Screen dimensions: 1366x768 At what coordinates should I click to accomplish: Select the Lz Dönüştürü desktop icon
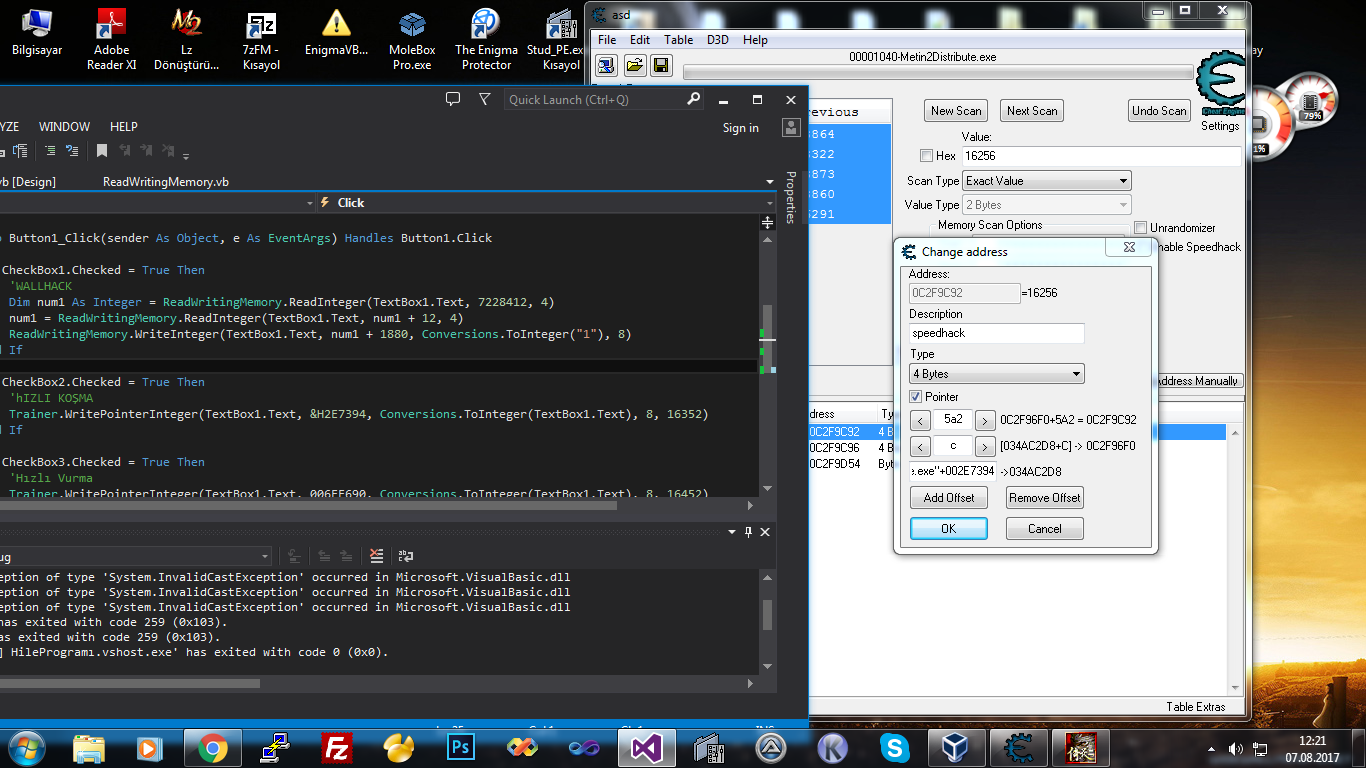point(186,40)
